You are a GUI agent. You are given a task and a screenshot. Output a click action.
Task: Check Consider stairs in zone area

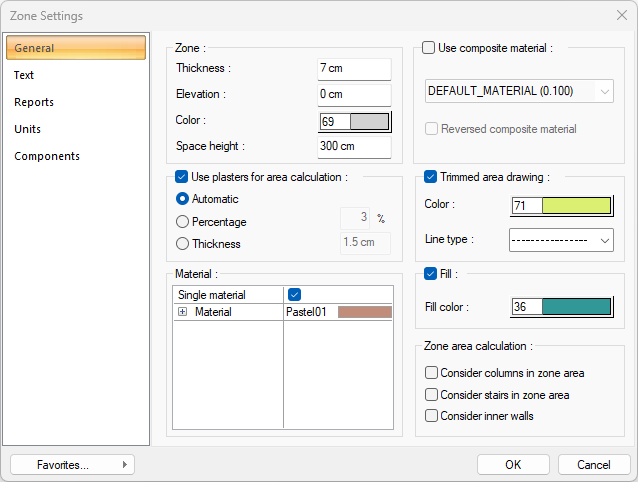tap(431, 394)
